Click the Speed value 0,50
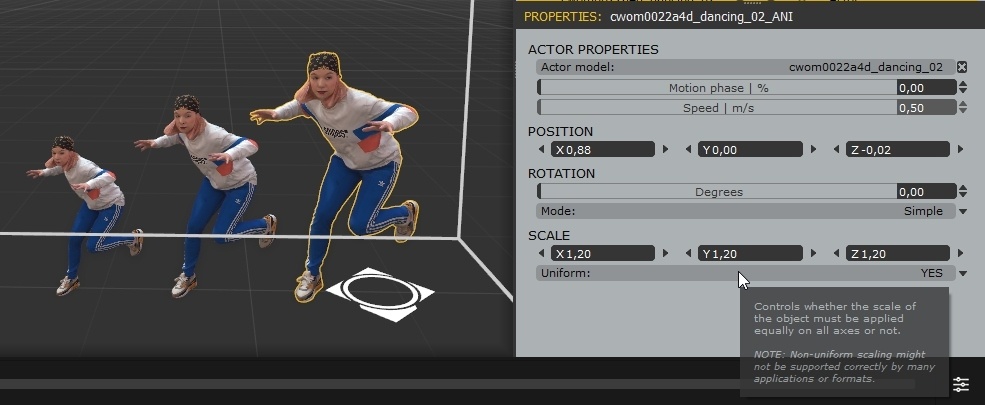 pos(927,107)
